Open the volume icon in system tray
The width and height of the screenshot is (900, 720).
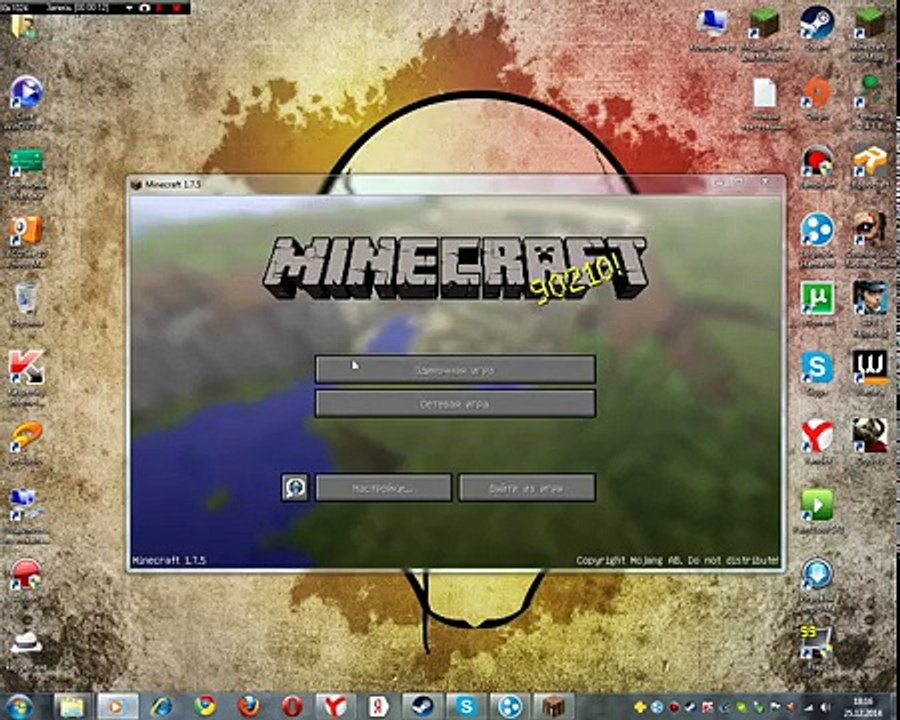coord(825,707)
